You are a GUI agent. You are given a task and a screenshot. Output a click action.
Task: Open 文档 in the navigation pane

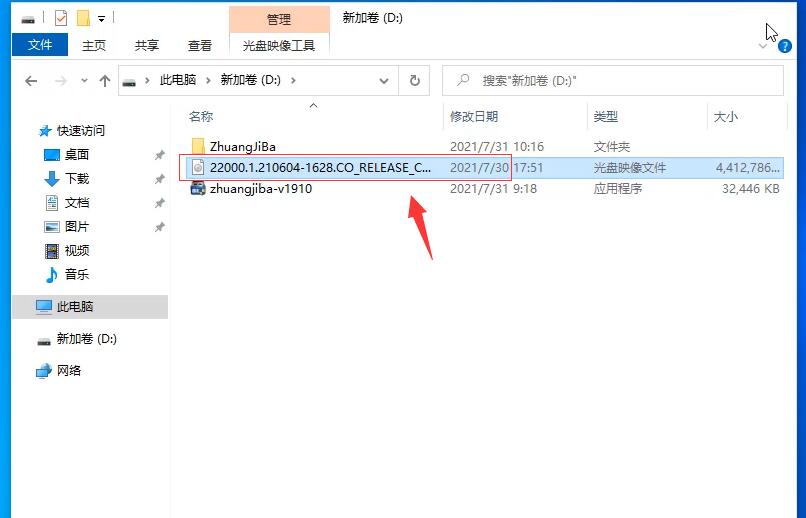(x=77, y=202)
